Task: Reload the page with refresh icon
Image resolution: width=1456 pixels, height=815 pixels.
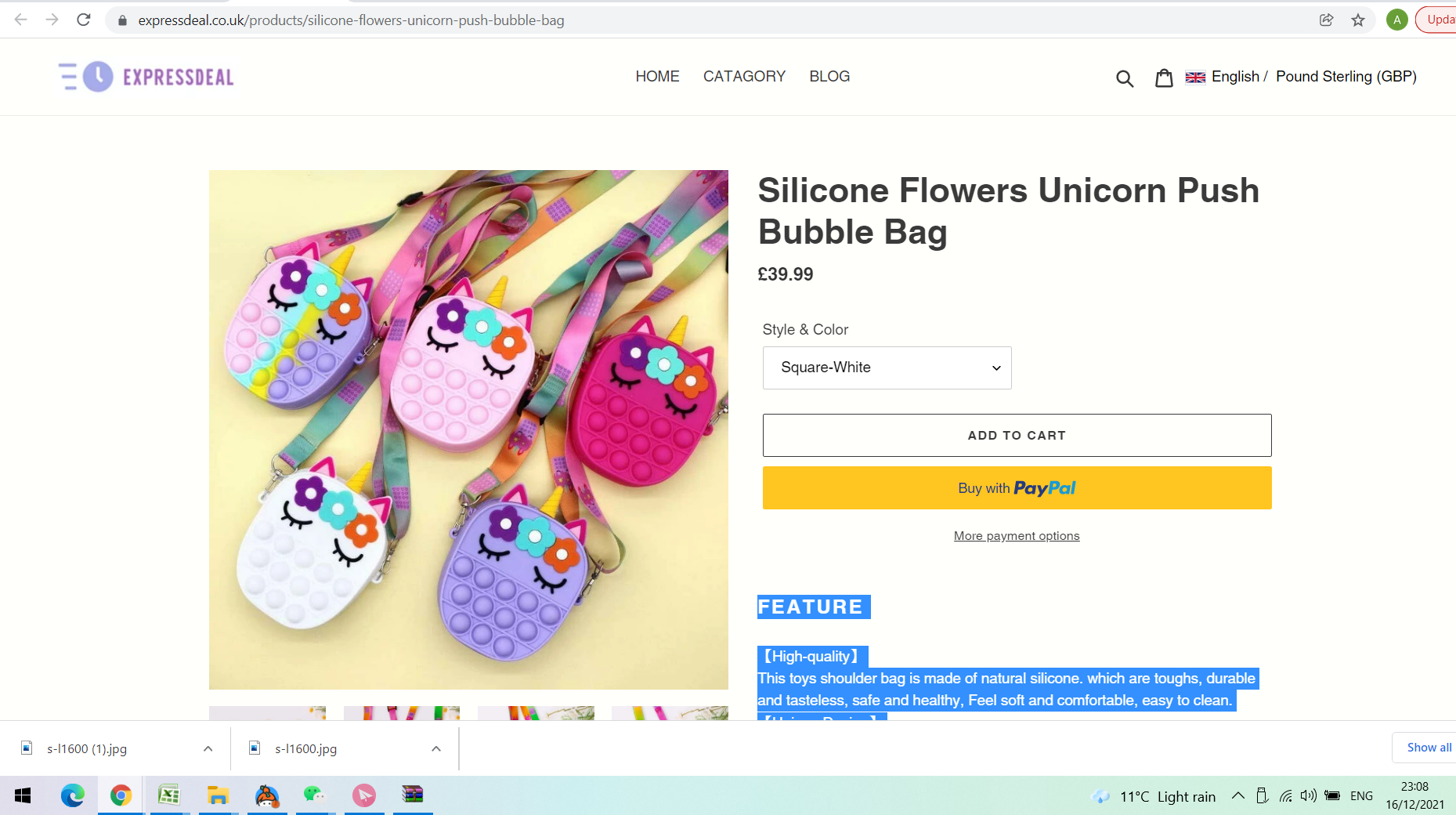Action: click(84, 20)
